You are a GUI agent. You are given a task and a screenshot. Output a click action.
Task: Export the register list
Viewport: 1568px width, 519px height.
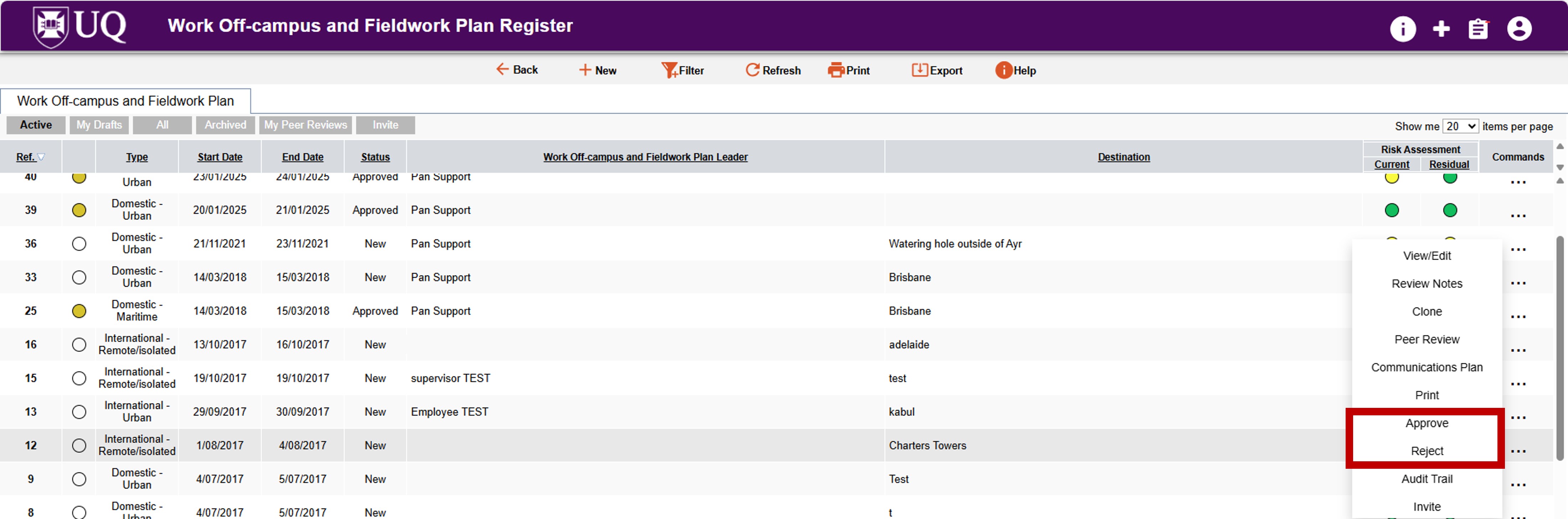937,71
